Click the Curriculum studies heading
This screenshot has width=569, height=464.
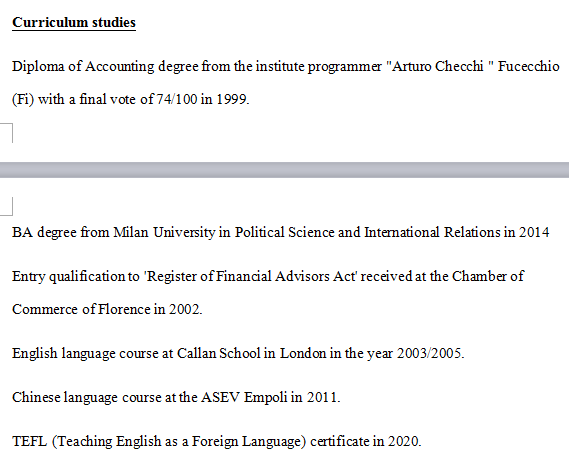tap(74, 22)
